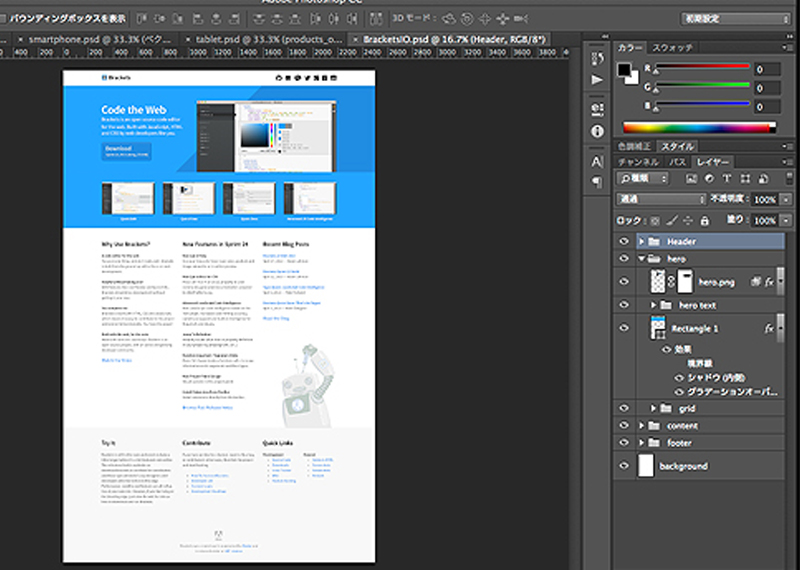Open the Color panel flyout menu
Viewport: 800px width, 570px height.
coord(786,47)
